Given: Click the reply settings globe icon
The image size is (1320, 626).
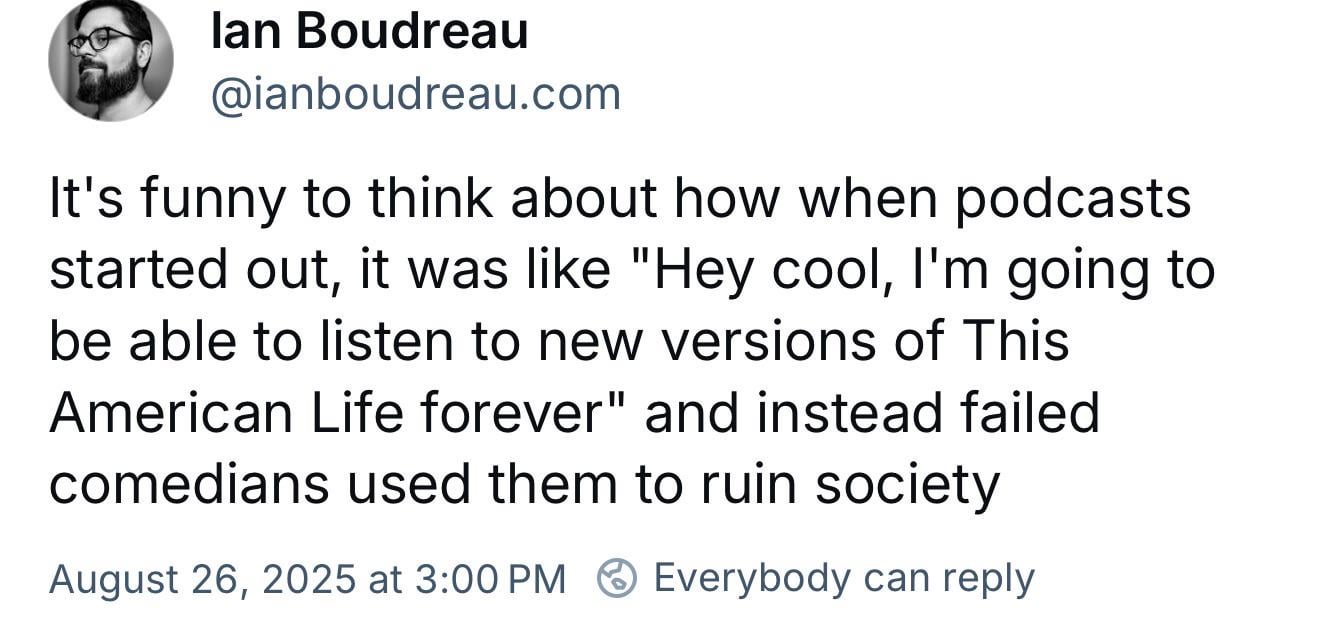Looking at the screenshot, I should [617, 578].
